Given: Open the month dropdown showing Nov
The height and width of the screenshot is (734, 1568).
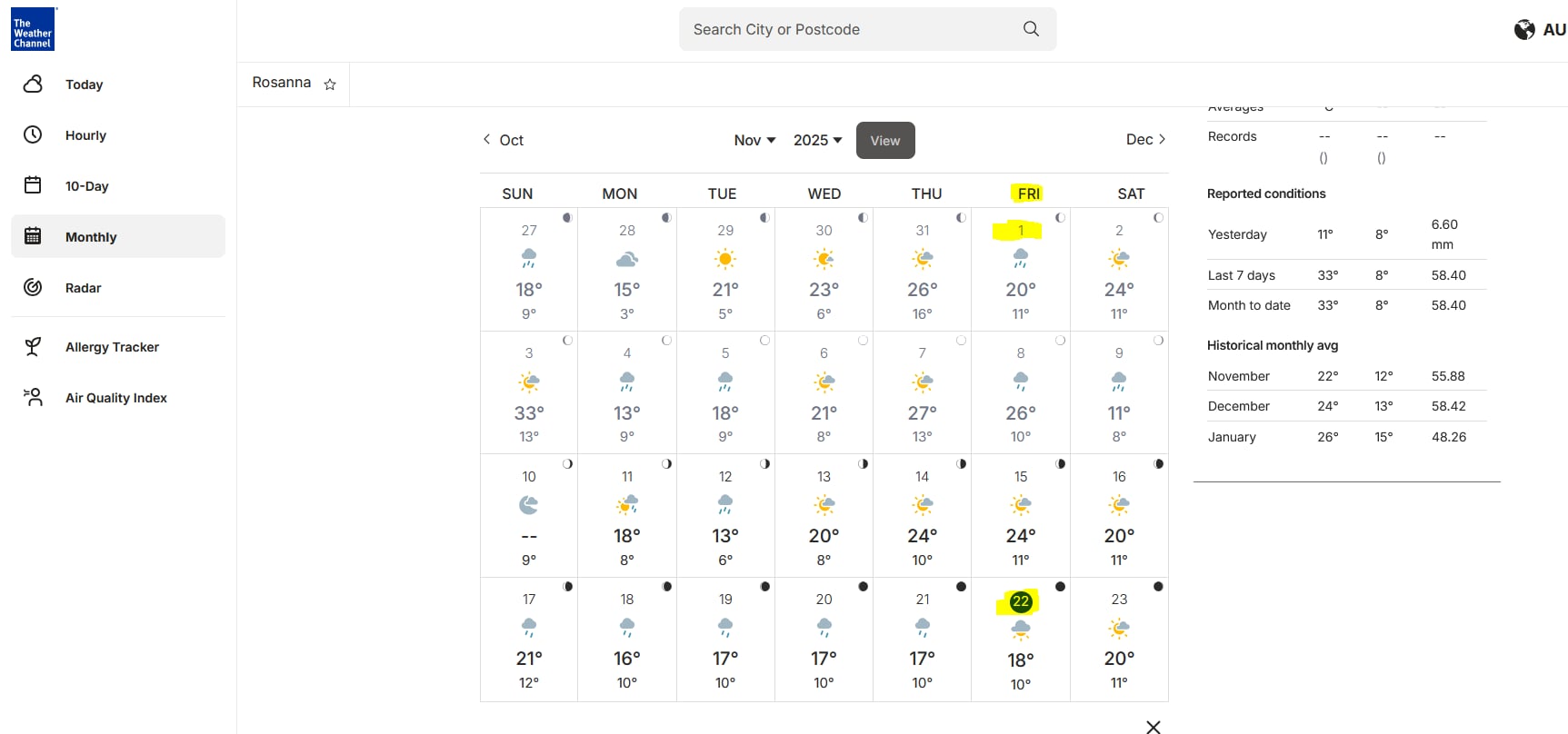Looking at the screenshot, I should pyautogui.click(x=754, y=140).
